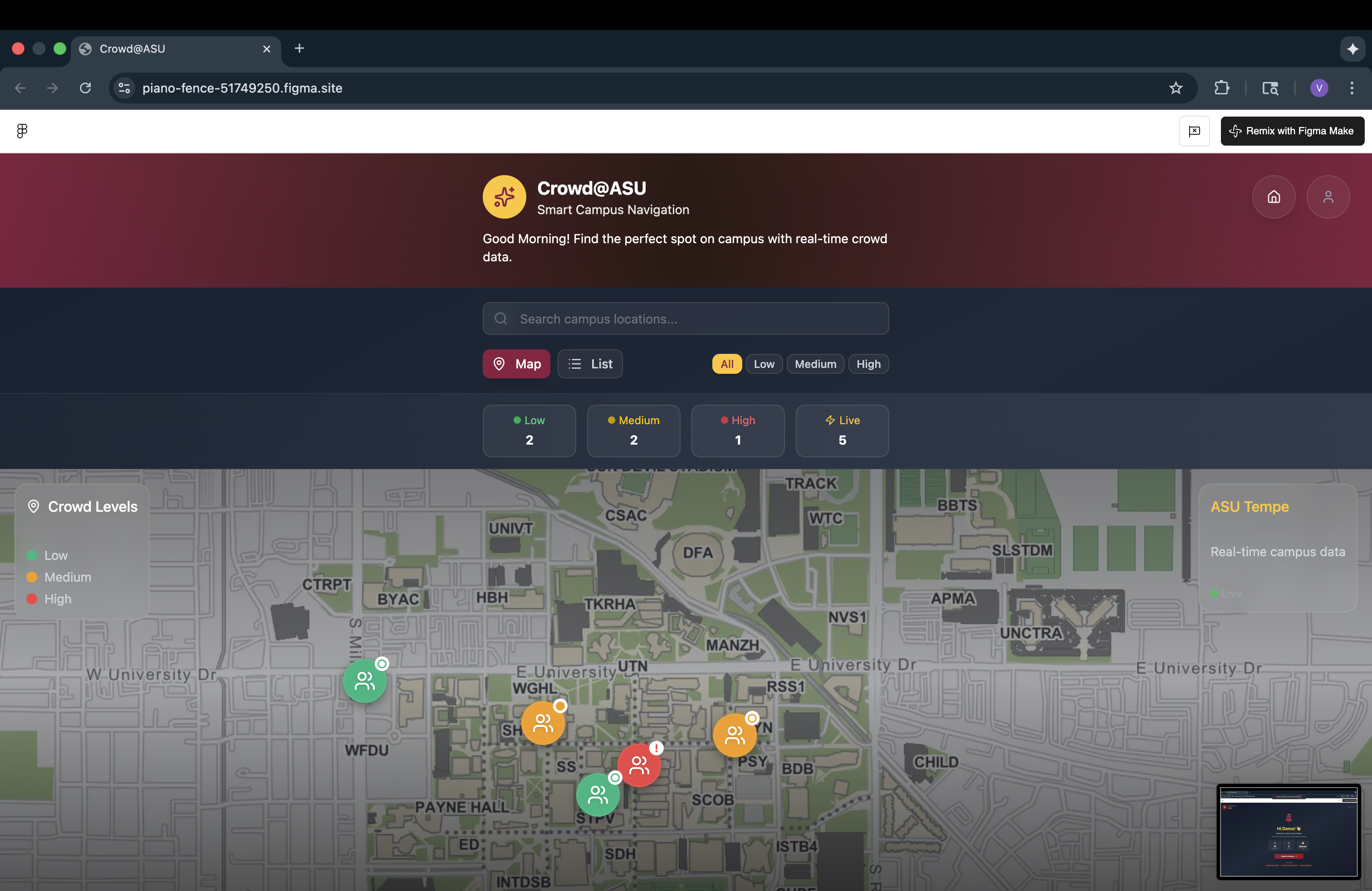
Task: Bookmark this page with star icon
Action: (x=1176, y=88)
